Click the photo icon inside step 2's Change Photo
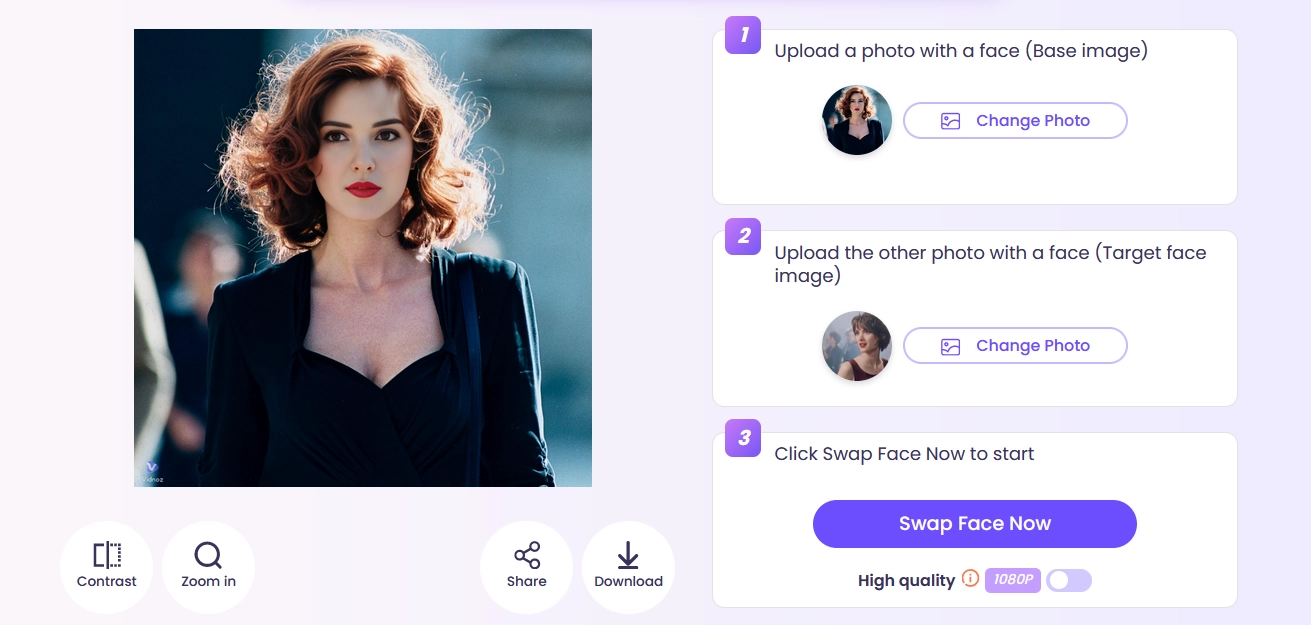The height and width of the screenshot is (625, 1311). point(951,345)
